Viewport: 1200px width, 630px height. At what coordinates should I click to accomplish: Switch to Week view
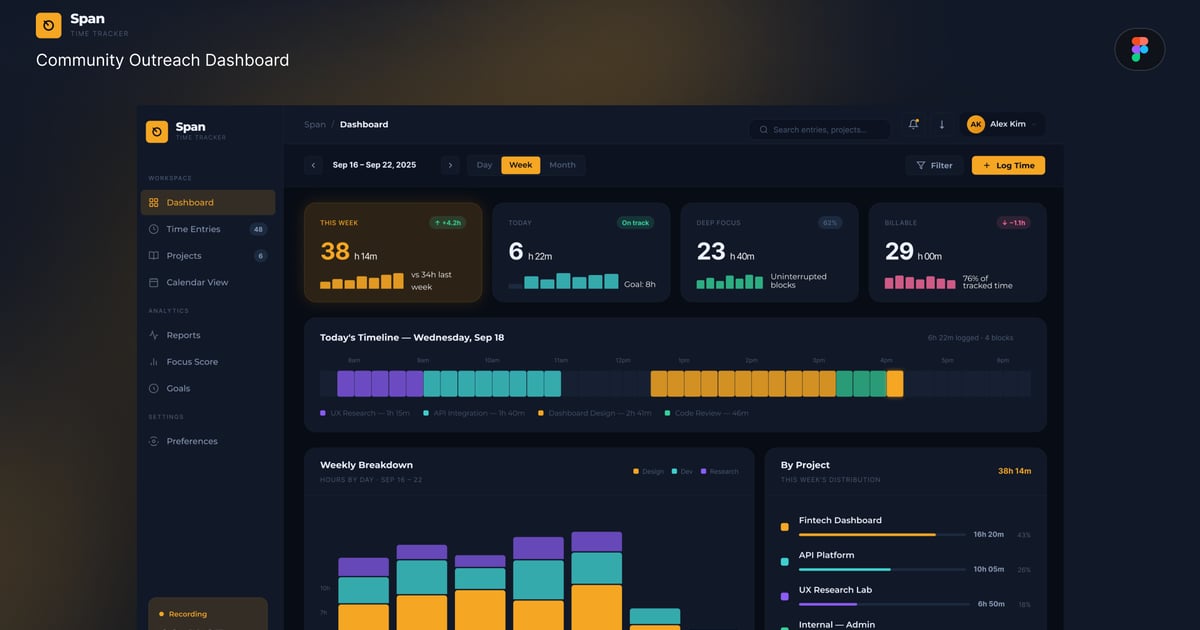[x=521, y=165]
